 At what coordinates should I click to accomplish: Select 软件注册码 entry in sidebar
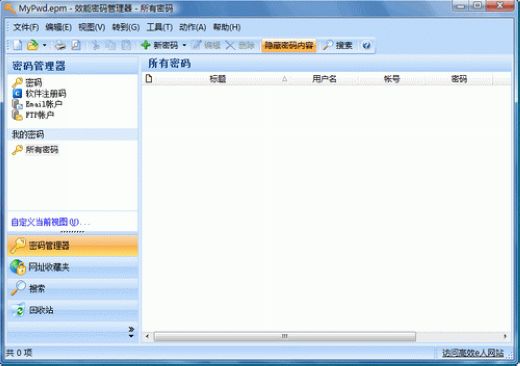tap(39, 93)
